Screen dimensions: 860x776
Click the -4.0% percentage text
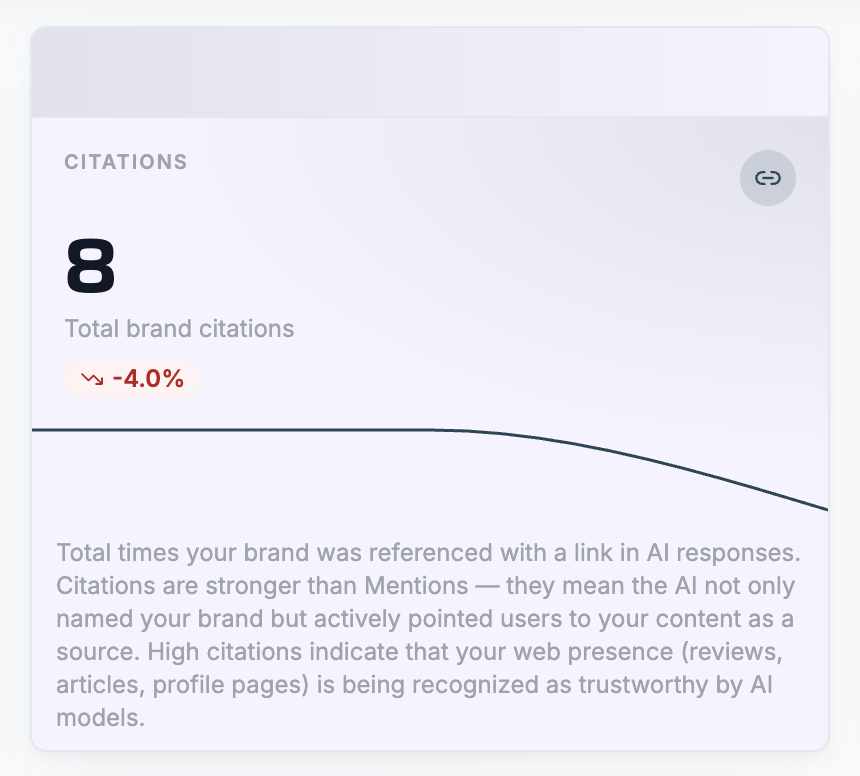(x=148, y=378)
